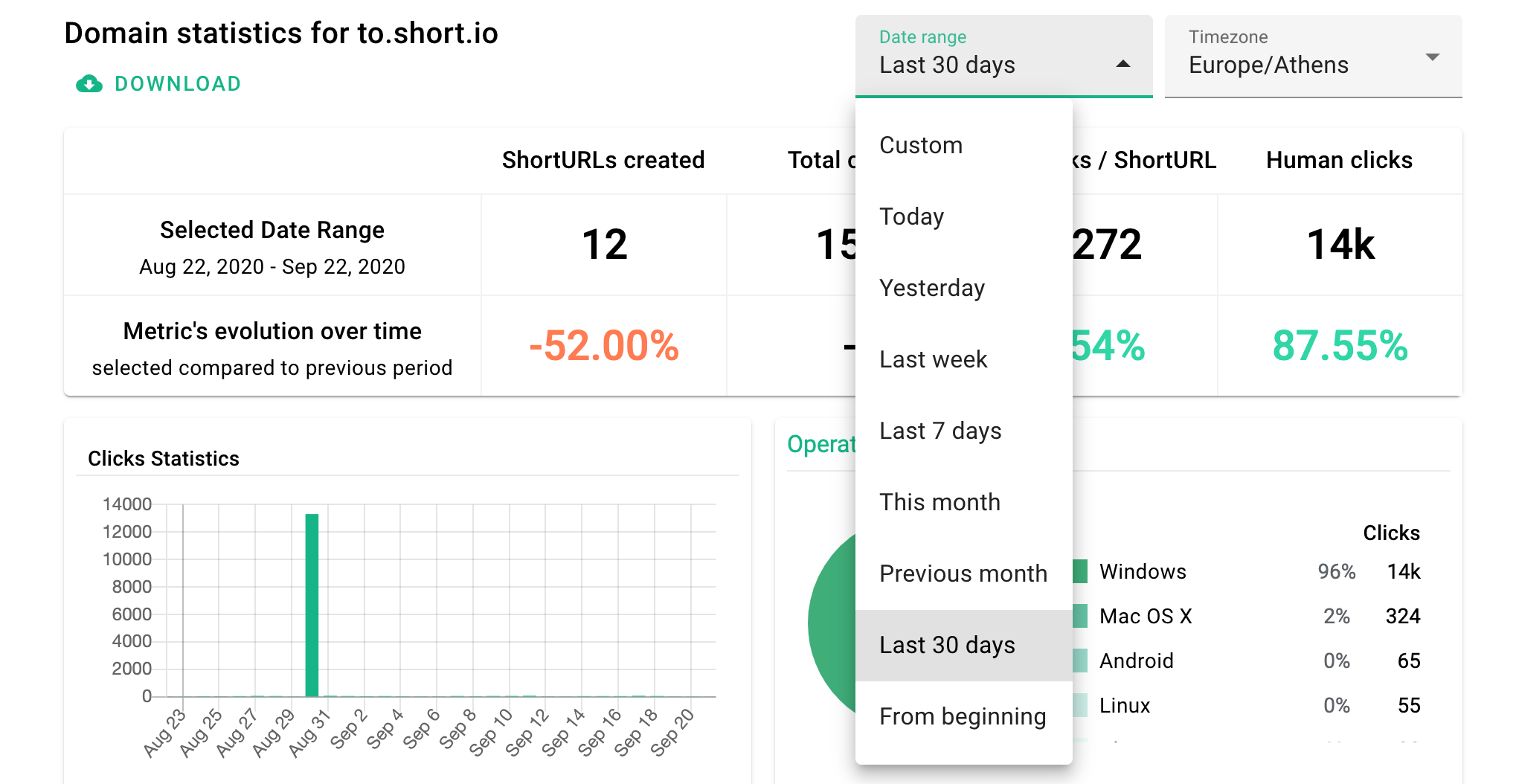The height and width of the screenshot is (784, 1516).
Task: Select Previous month option
Action: tap(963, 573)
